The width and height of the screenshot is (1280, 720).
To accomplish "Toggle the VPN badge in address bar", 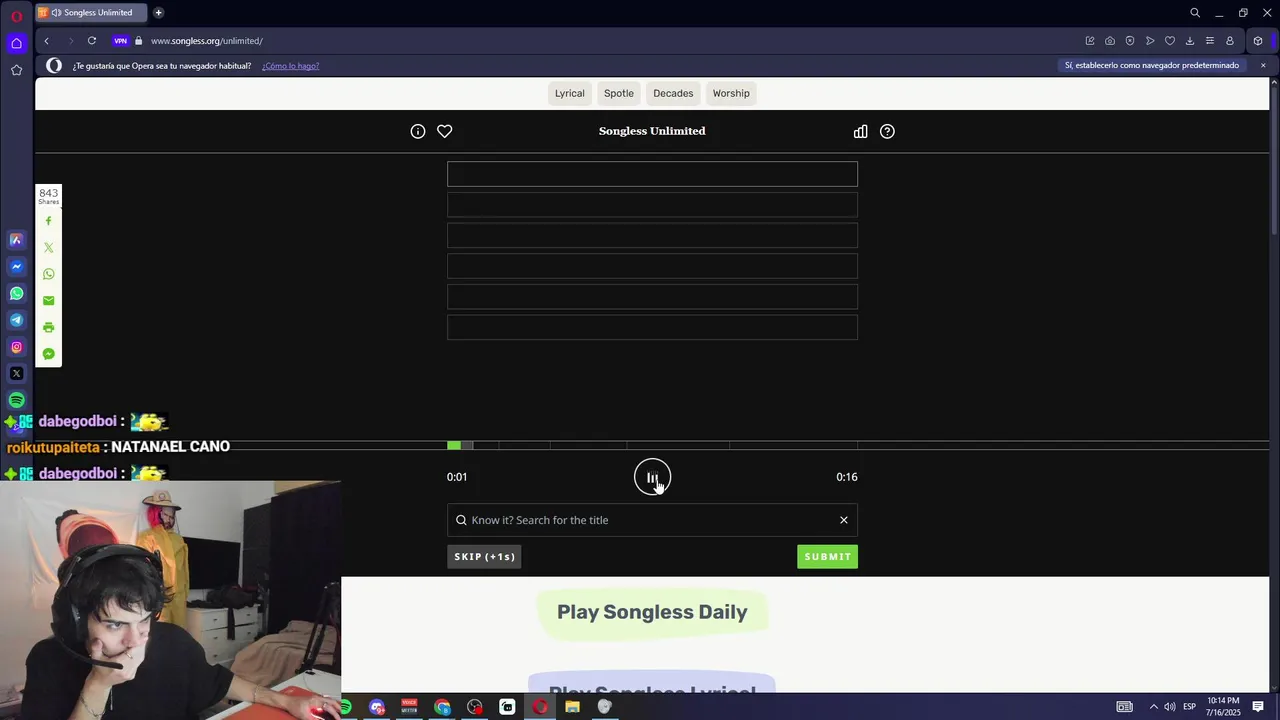I will tap(121, 41).
